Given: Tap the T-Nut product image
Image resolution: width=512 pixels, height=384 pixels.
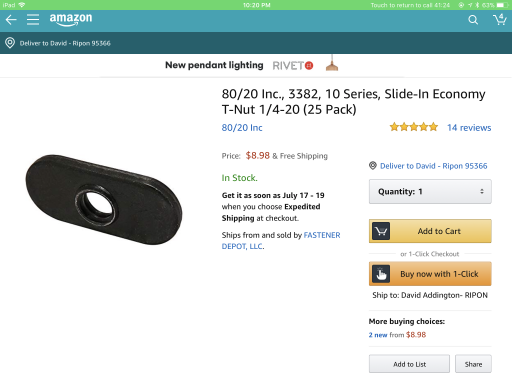Looking at the screenshot, I should (x=104, y=199).
